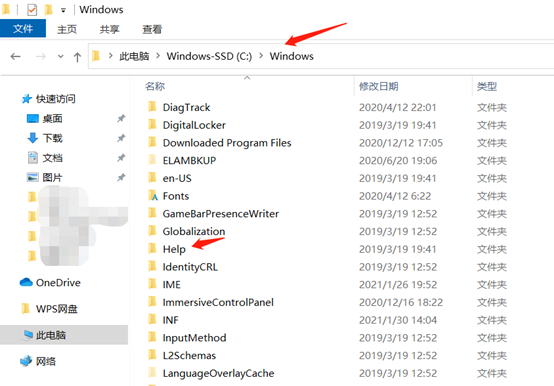Open the 共享 ribbon tab
The height and width of the screenshot is (386, 554).
[109, 29]
